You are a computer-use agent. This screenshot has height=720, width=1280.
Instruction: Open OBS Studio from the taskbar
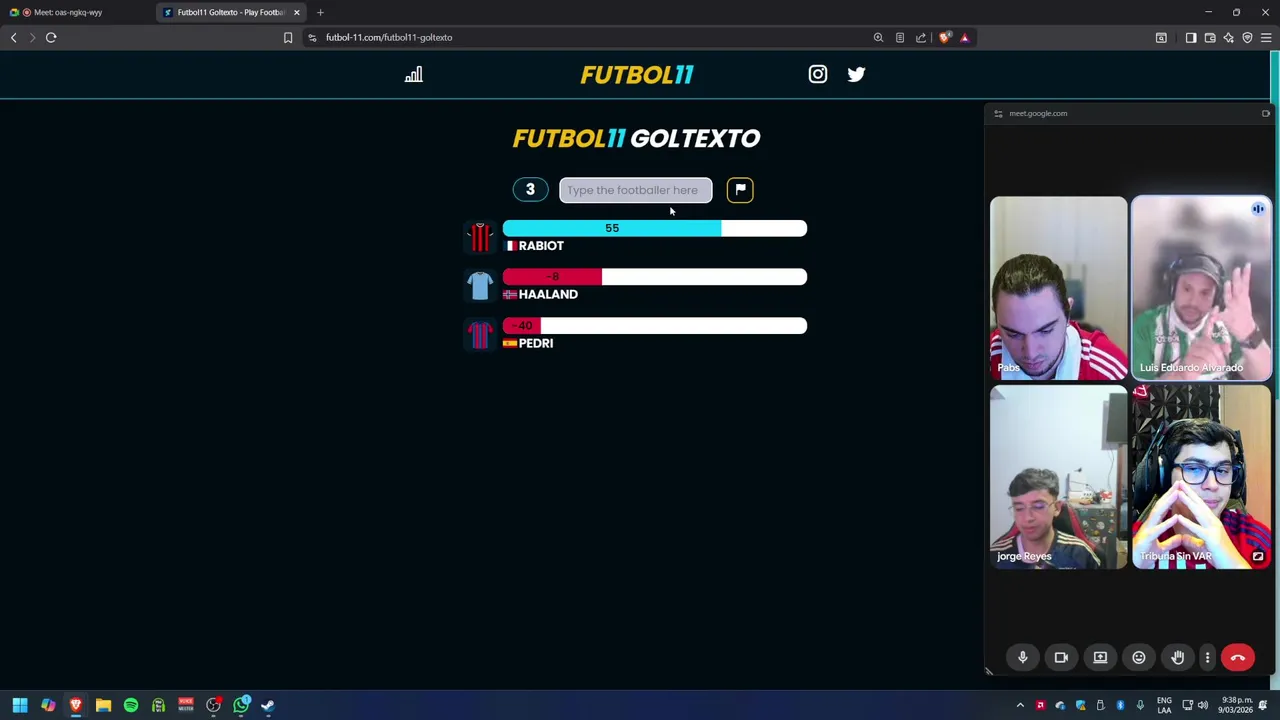213,705
